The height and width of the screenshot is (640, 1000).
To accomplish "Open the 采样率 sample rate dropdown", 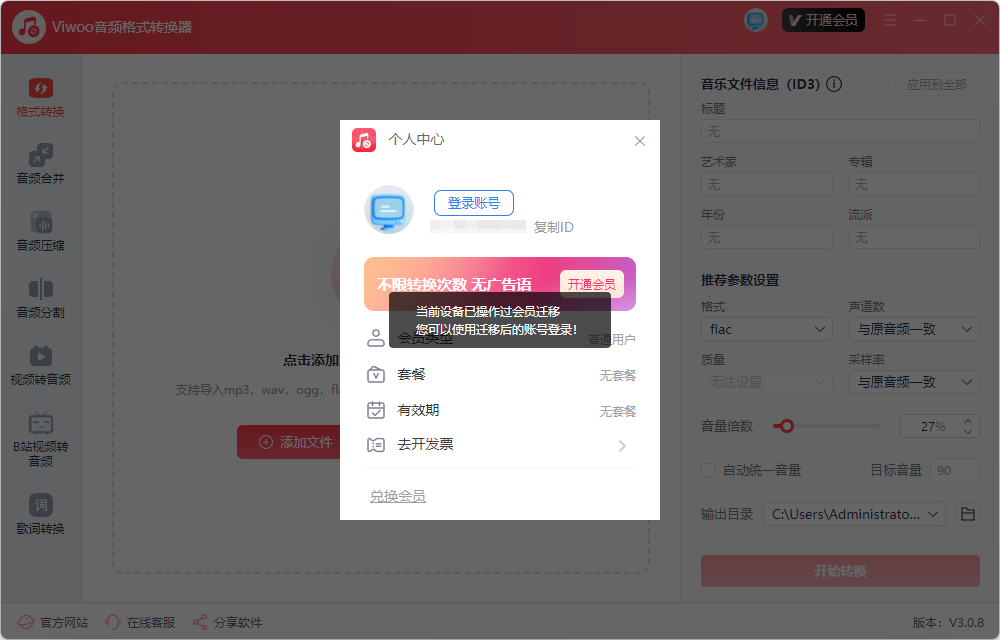I will pos(913,381).
